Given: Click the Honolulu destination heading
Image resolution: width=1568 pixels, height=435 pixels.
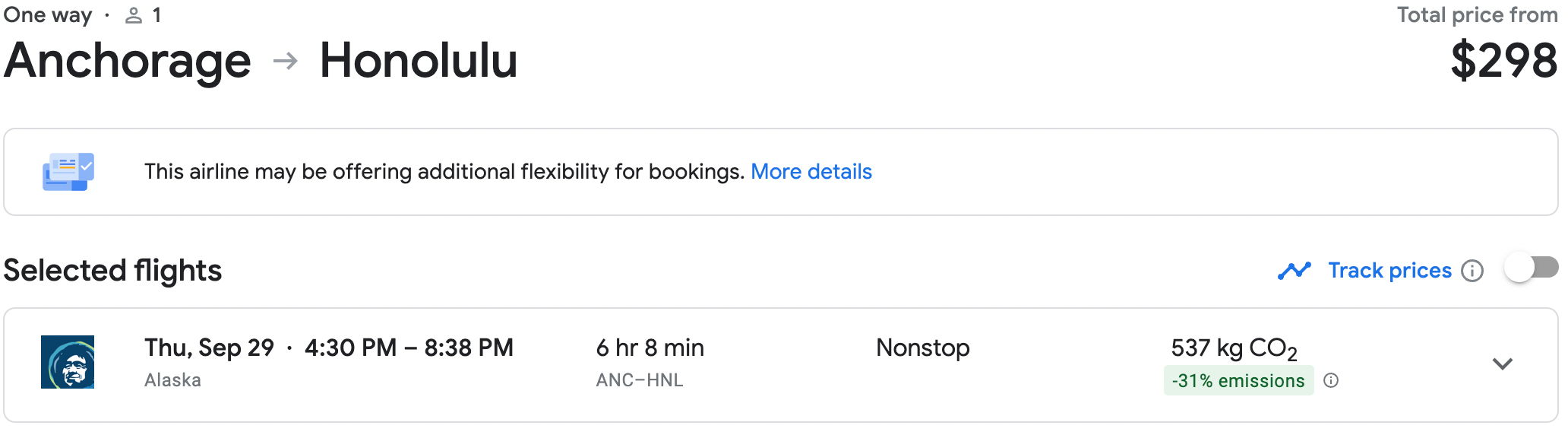Looking at the screenshot, I should [x=419, y=61].
